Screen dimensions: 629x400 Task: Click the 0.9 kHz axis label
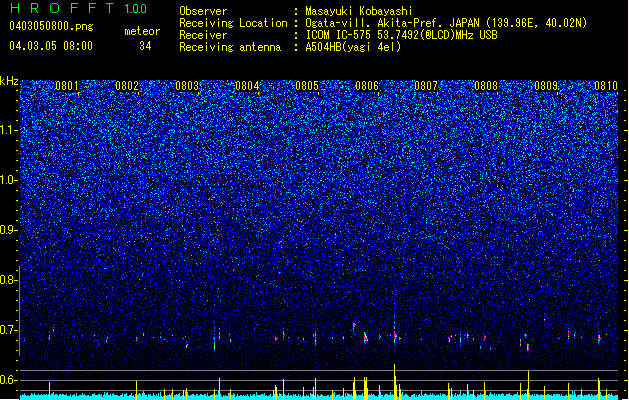tap(8, 230)
